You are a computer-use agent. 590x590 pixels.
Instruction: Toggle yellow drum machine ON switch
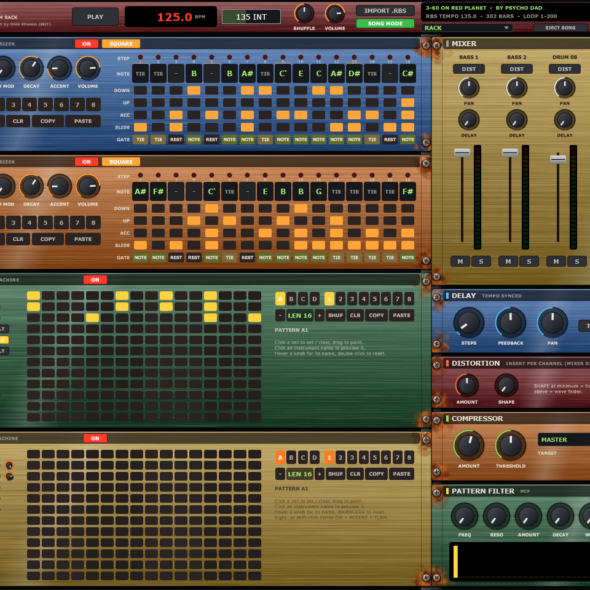pos(95,438)
